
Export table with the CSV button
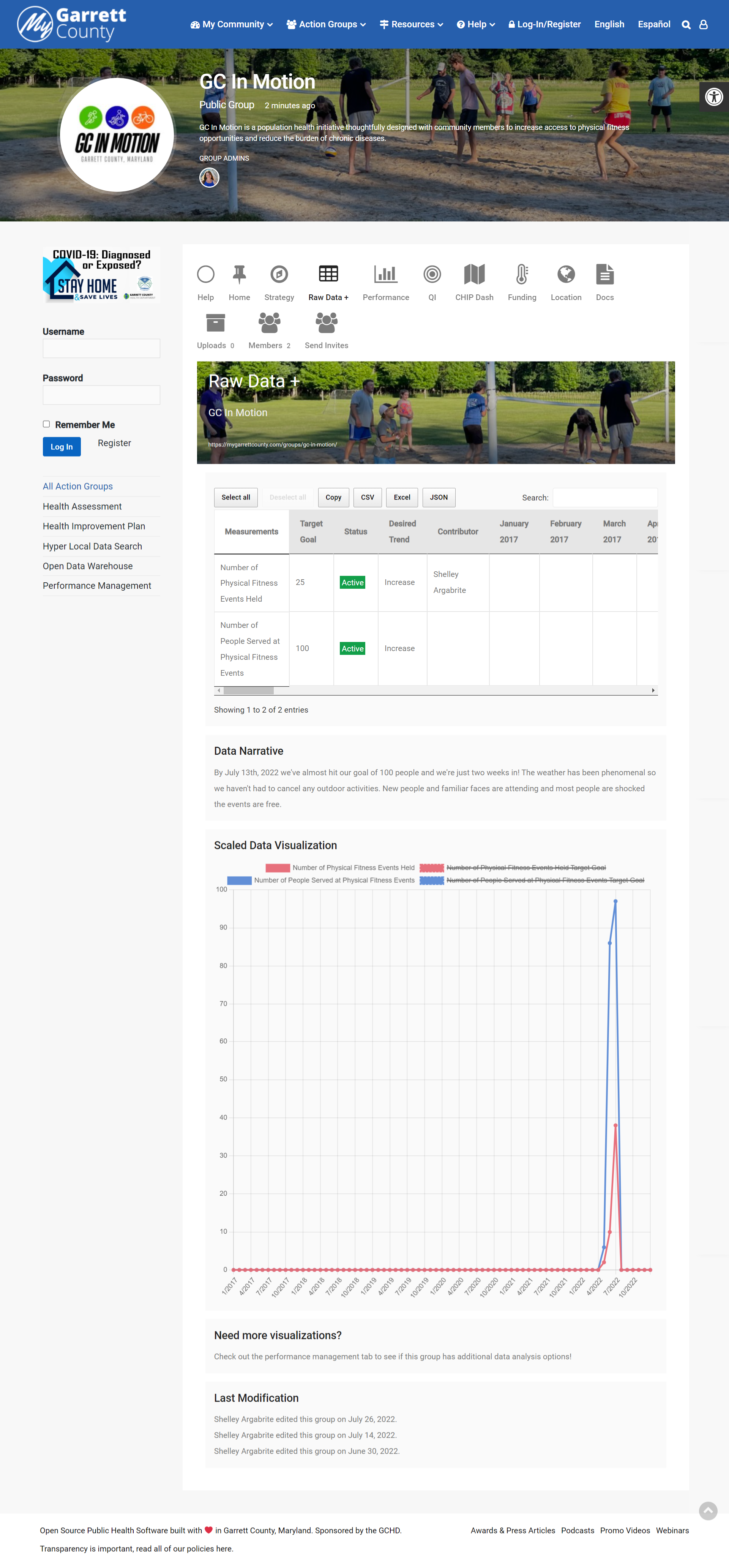(x=368, y=497)
